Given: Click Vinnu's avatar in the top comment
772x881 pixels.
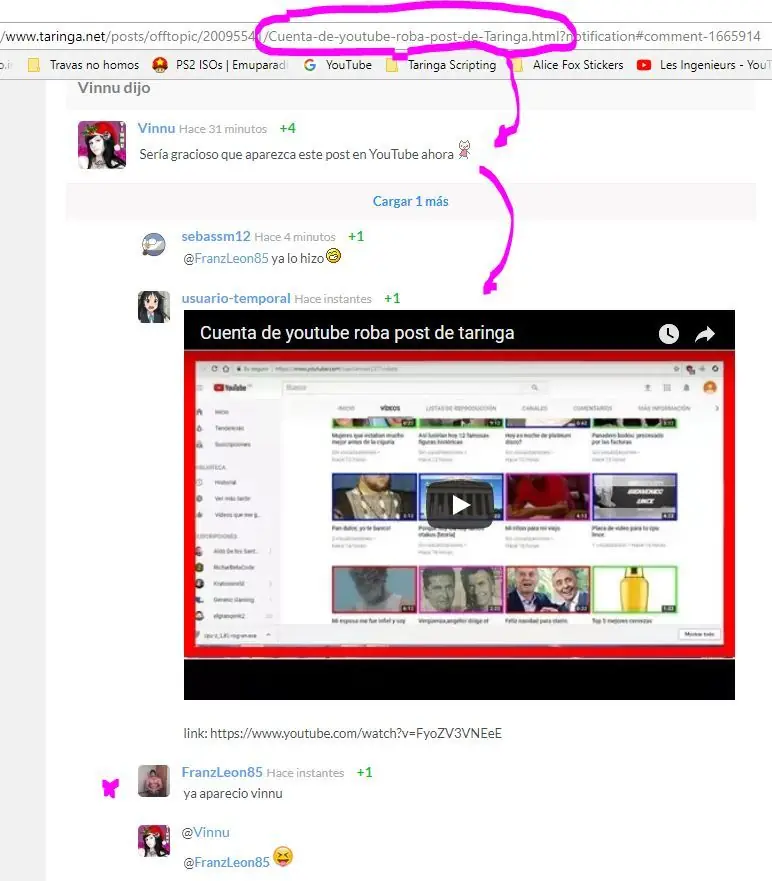Looking at the screenshot, I should (x=102, y=144).
